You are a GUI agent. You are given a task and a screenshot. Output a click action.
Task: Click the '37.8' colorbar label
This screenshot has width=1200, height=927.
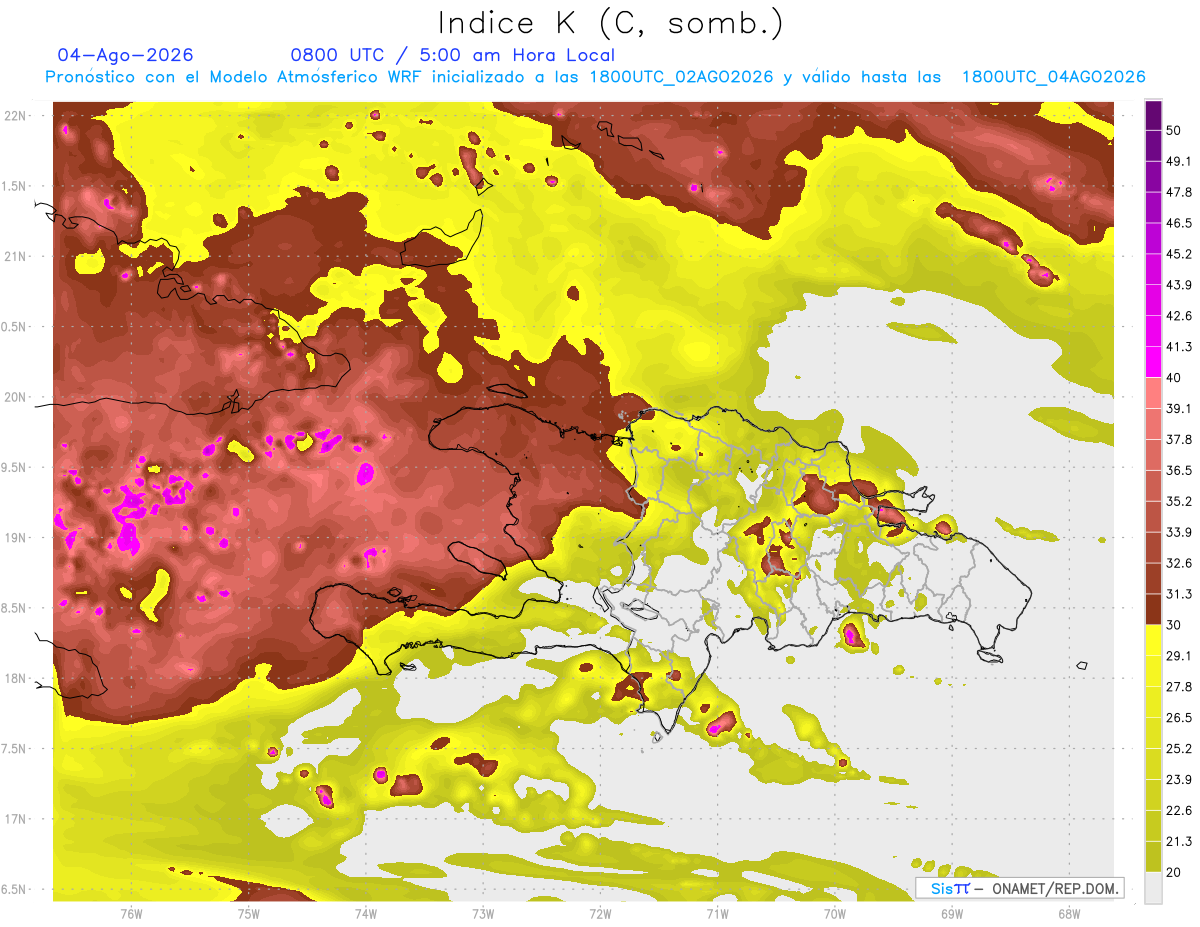click(x=1179, y=439)
